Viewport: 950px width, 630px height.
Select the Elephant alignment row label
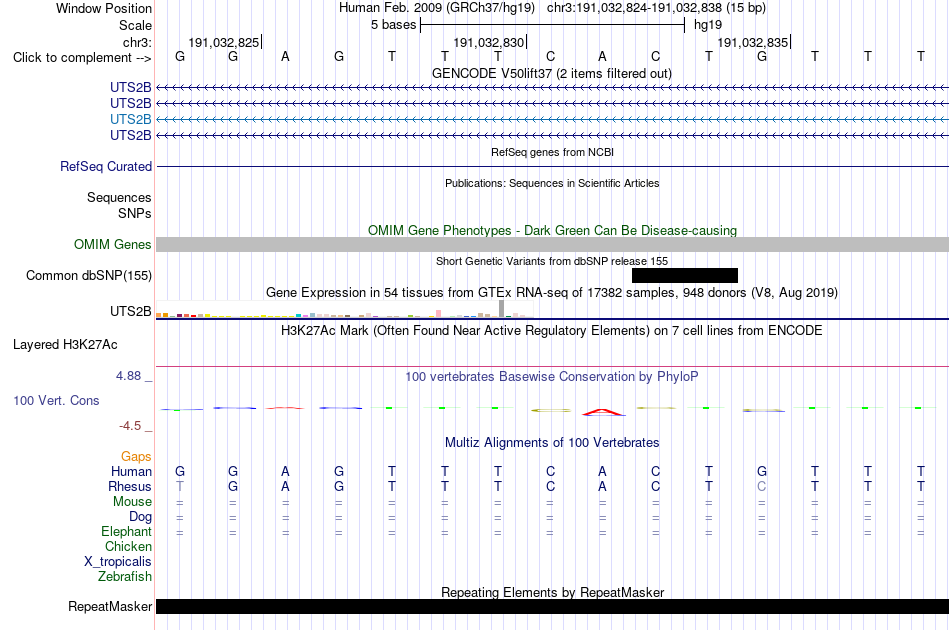(x=126, y=531)
